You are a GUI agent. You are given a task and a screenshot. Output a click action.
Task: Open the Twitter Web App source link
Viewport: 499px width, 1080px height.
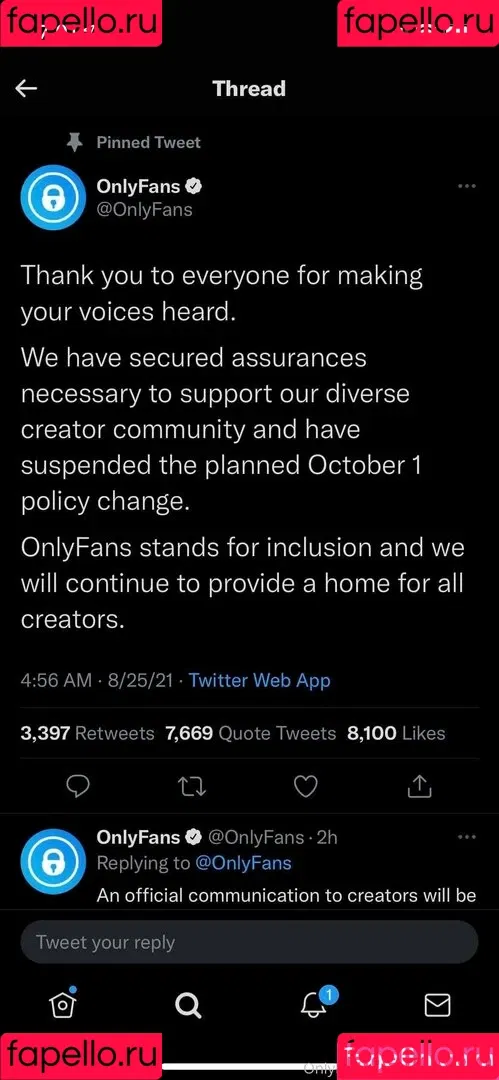[x=260, y=681]
